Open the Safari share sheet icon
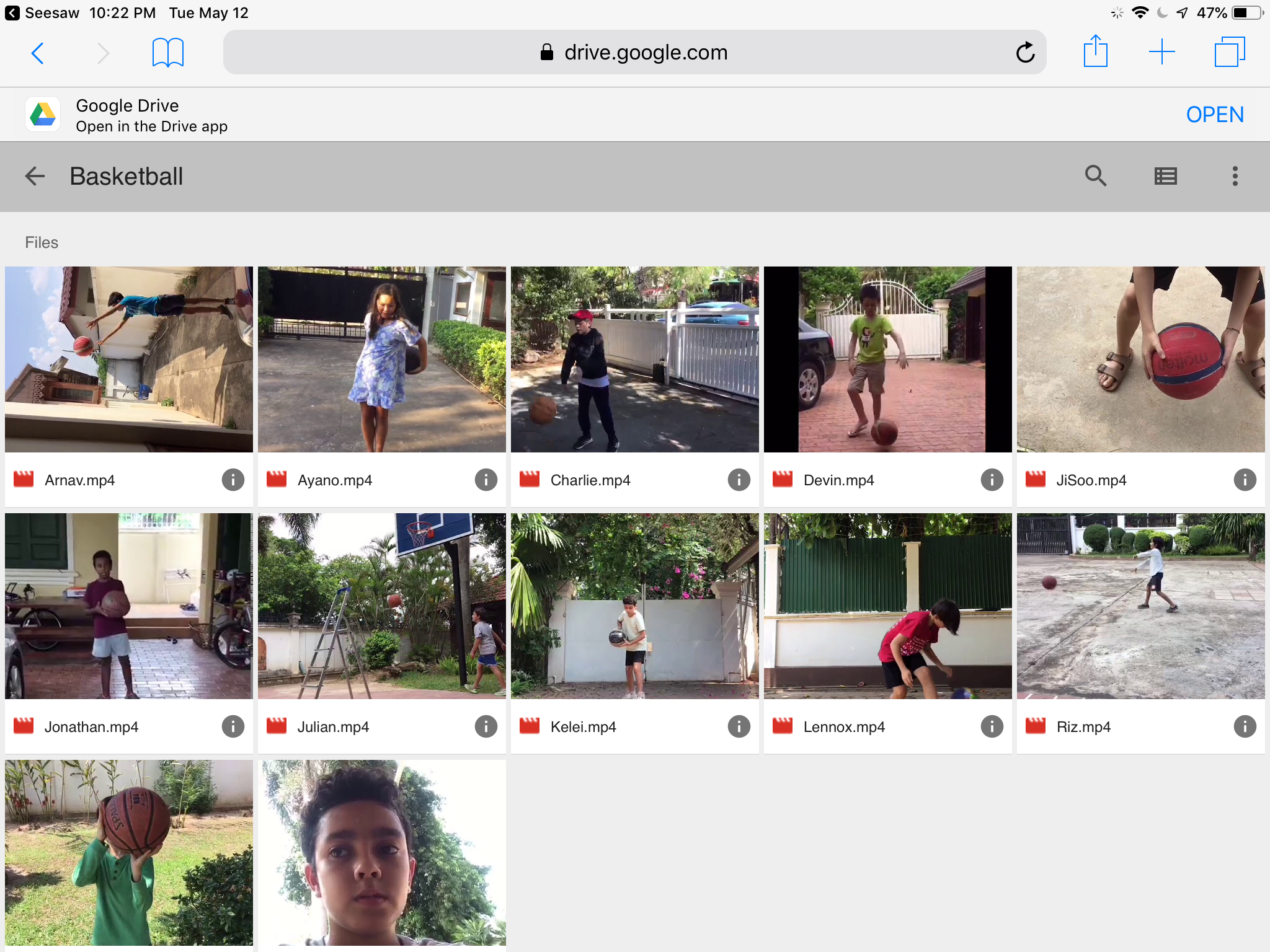Viewport: 1270px width, 952px height. (x=1095, y=51)
